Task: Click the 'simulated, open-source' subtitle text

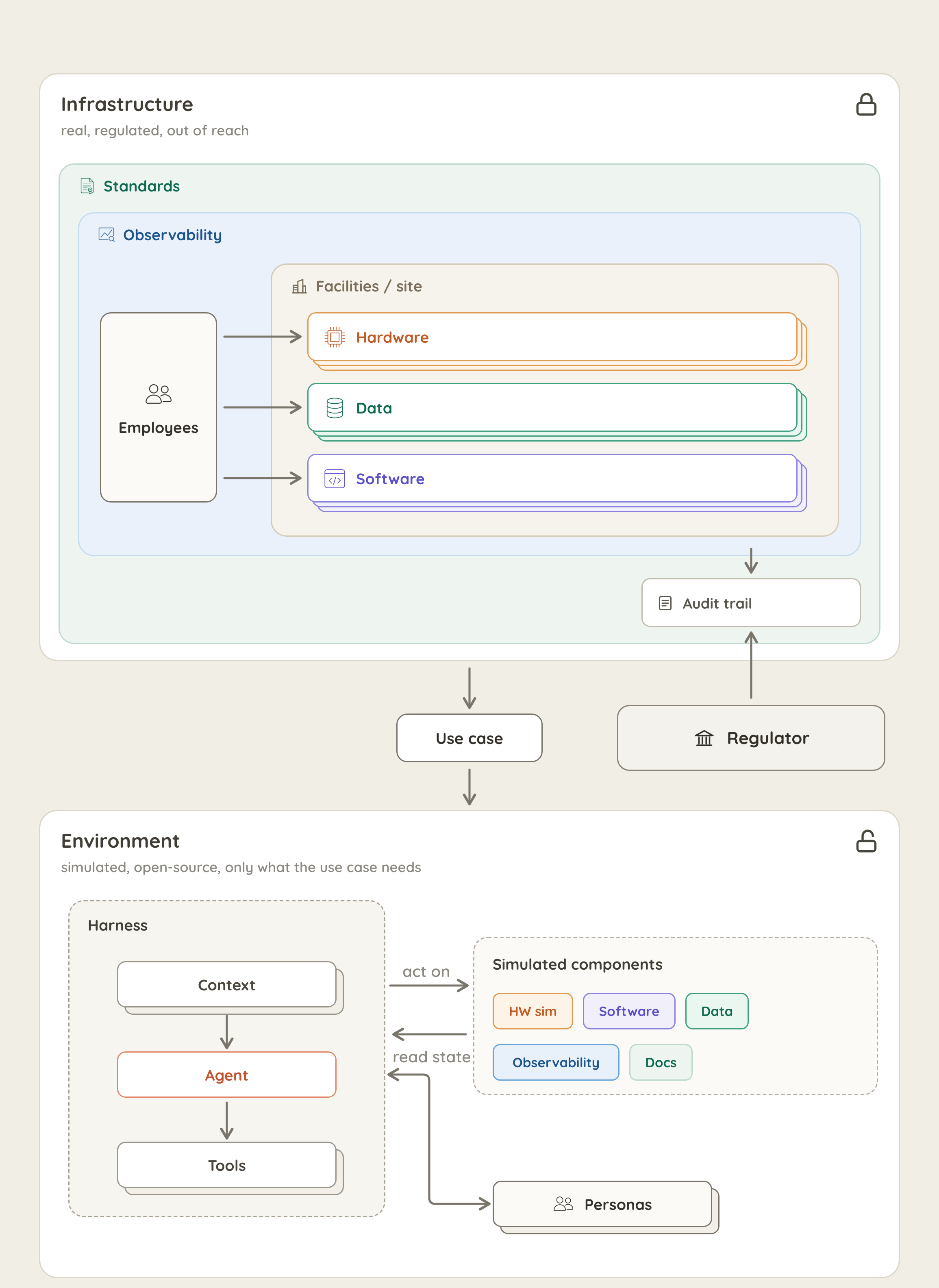Action: [241, 867]
